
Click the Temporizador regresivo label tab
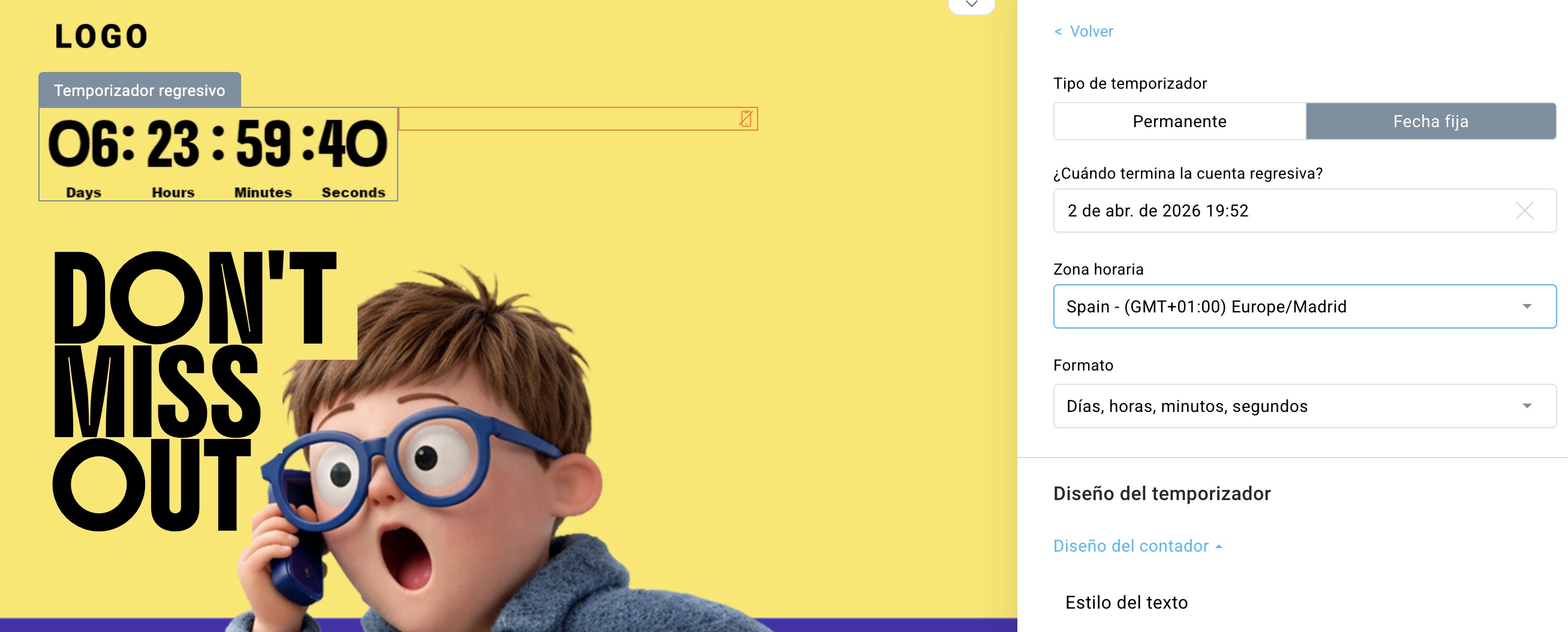139,89
